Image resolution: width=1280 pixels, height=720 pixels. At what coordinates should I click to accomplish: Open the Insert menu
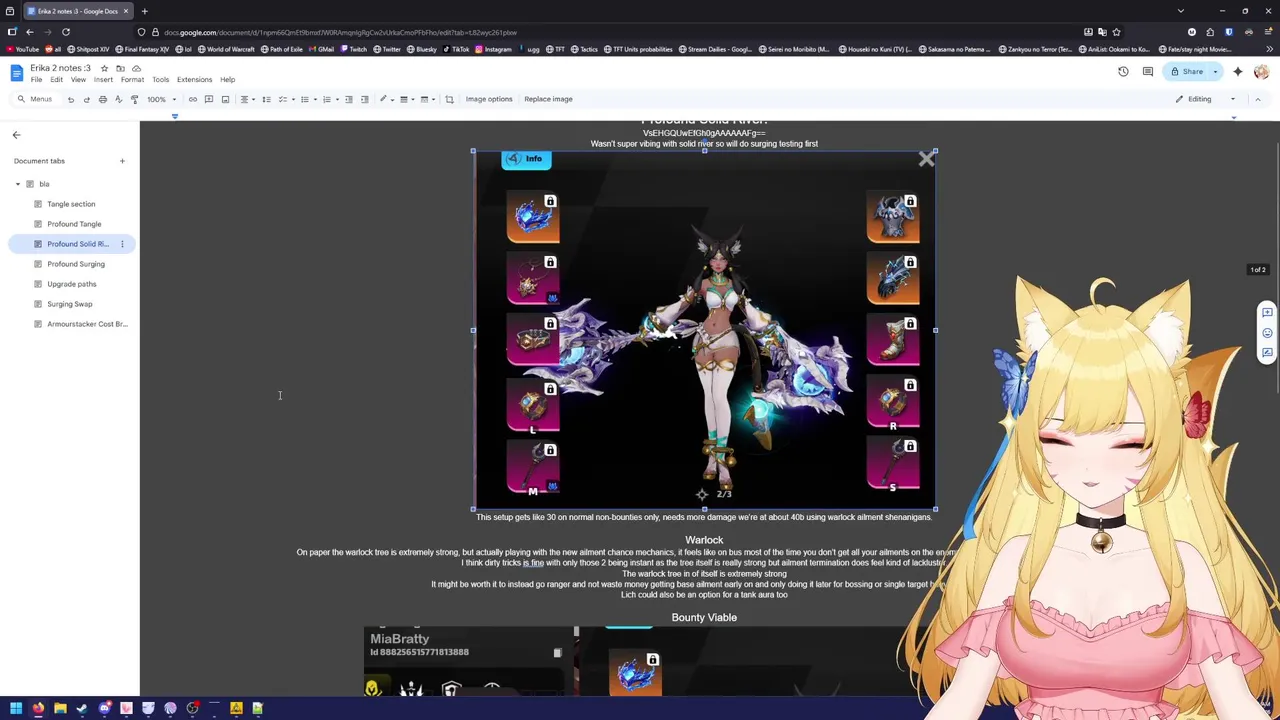103,80
